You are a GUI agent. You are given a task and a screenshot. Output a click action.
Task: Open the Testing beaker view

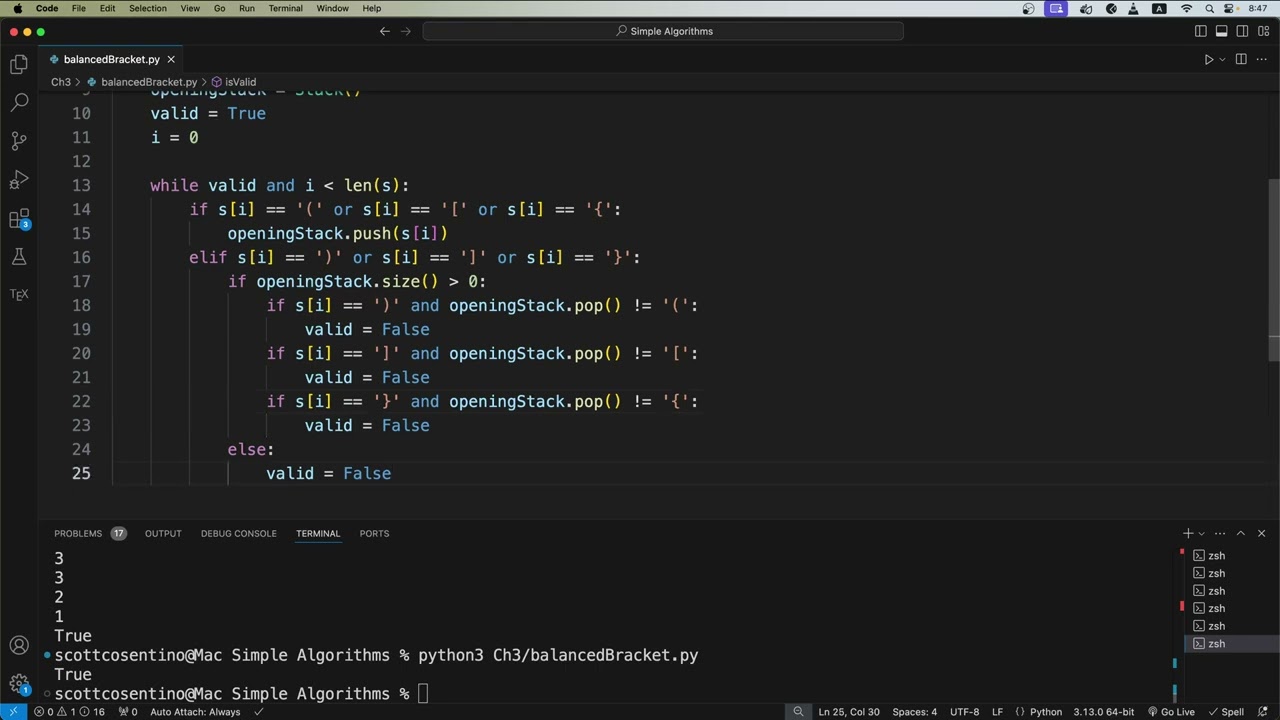[19, 257]
